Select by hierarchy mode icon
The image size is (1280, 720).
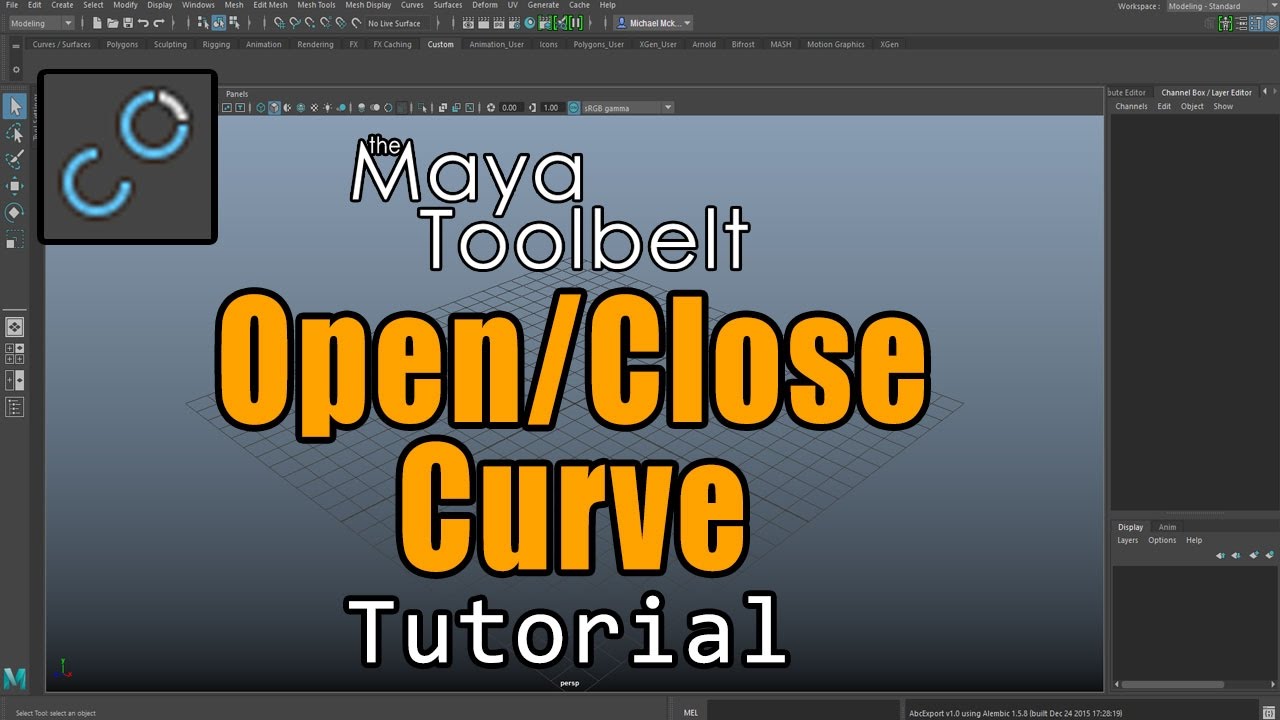click(204, 23)
